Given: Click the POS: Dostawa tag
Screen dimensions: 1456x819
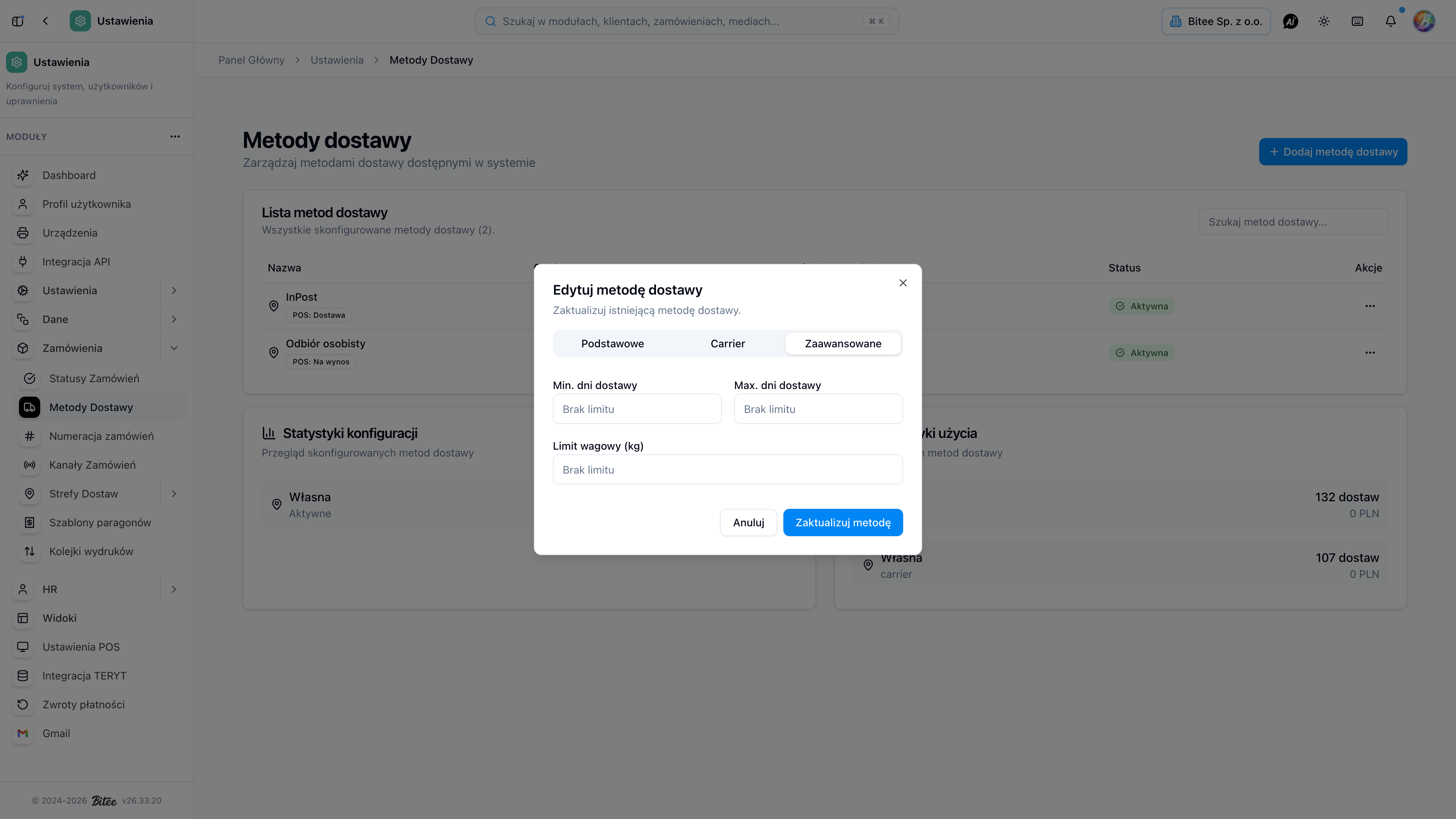Looking at the screenshot, I should click(319, 315).
